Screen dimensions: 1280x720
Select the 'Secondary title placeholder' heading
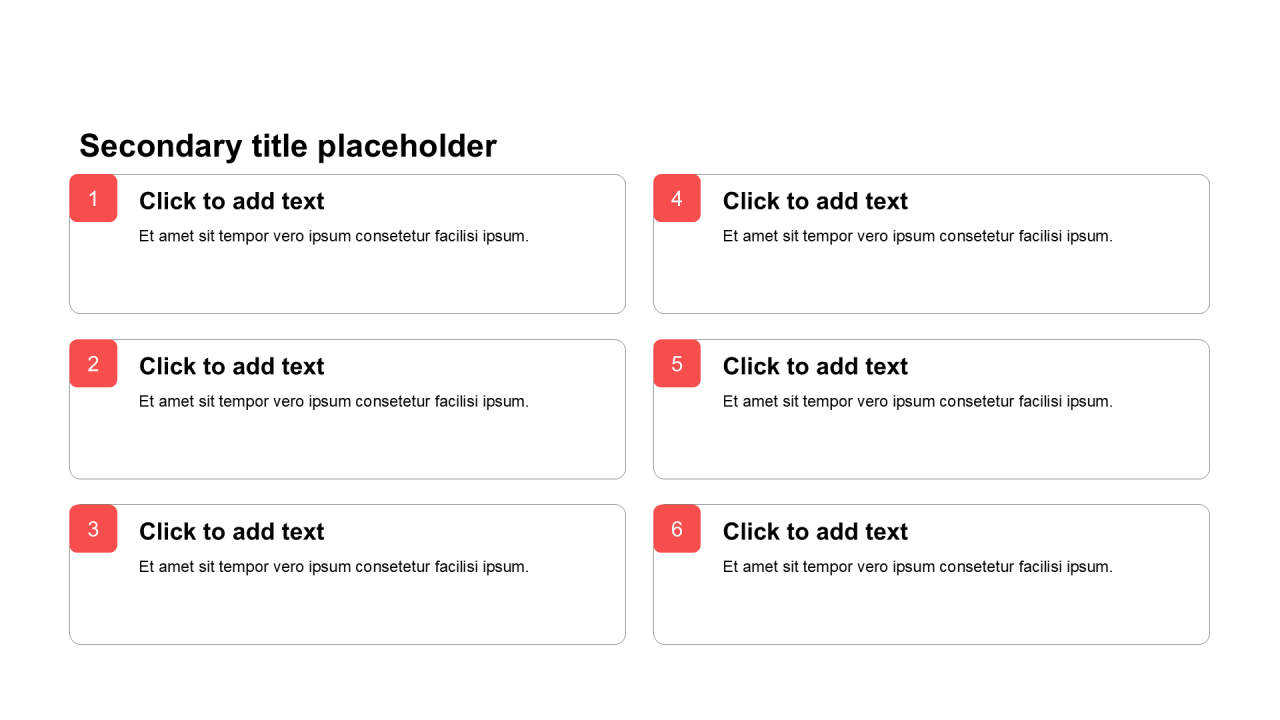(x=288, y=146)
